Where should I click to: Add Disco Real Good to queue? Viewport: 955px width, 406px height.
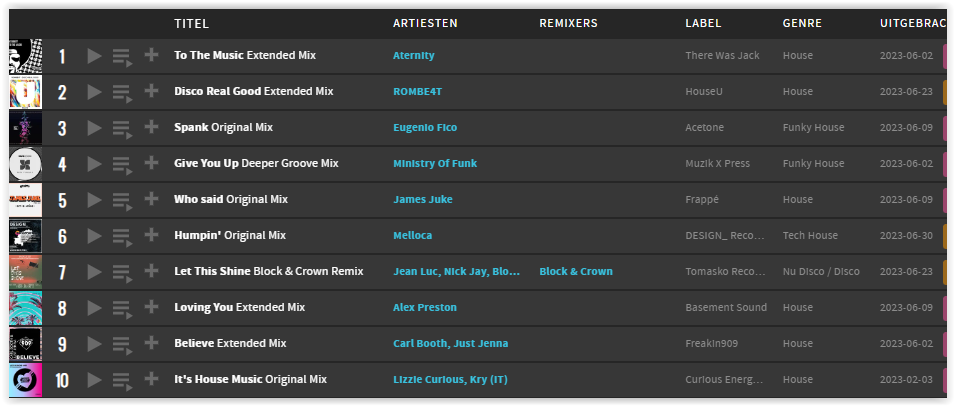click(122, 93)
